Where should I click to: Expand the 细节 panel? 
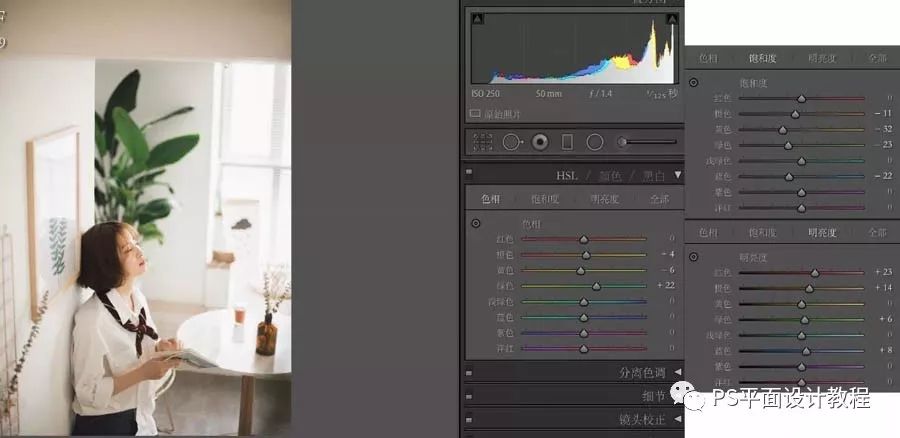(x=678, y=396)
